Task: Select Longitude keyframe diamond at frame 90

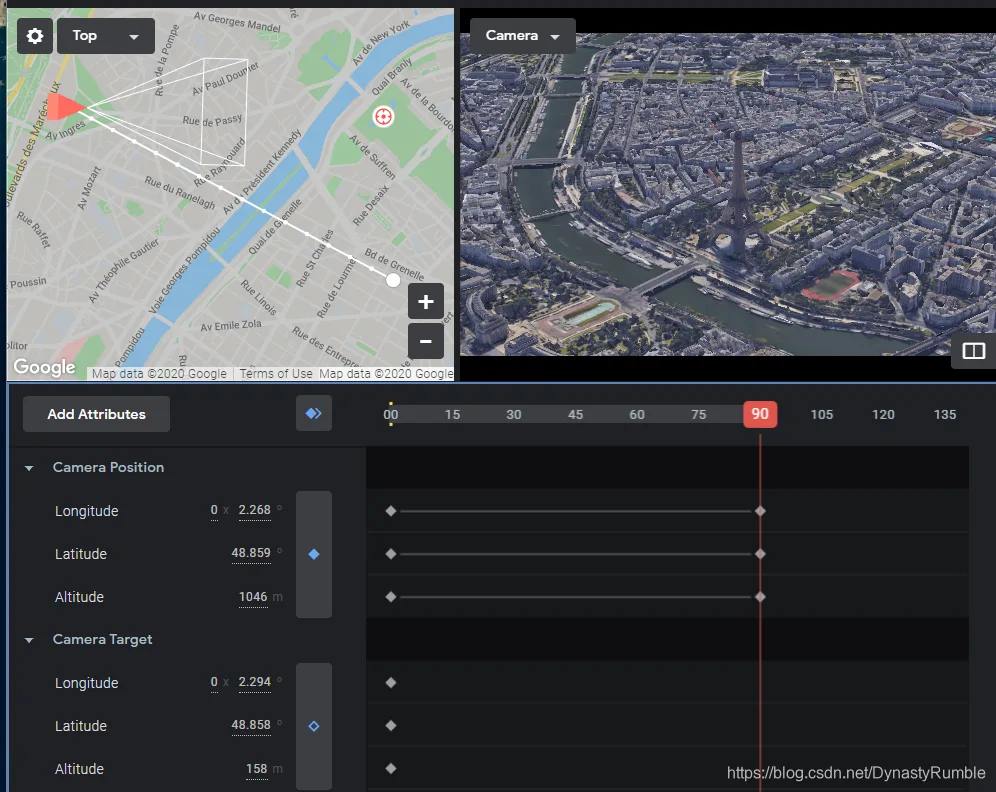Action: (x=760, y=511)
